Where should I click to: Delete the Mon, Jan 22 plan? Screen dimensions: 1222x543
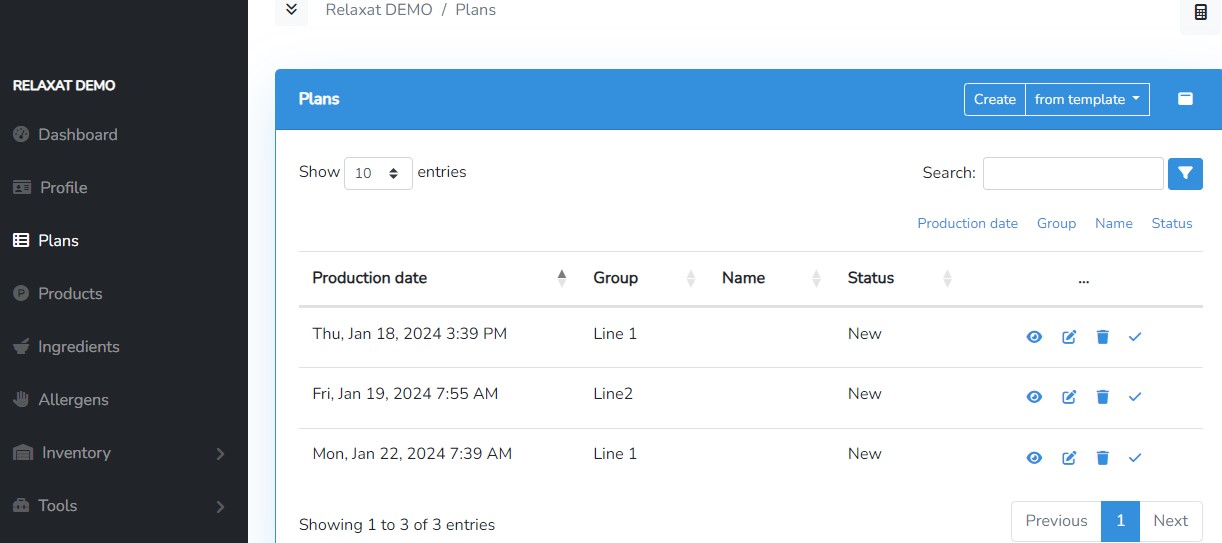[x=1102, y=458]
